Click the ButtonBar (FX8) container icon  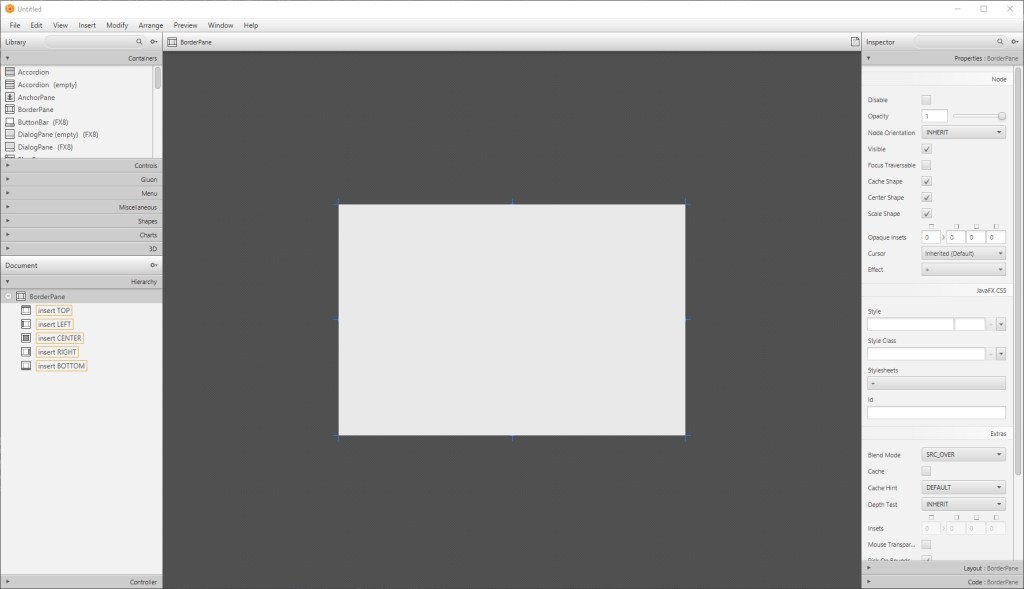[x=10, y=122]
